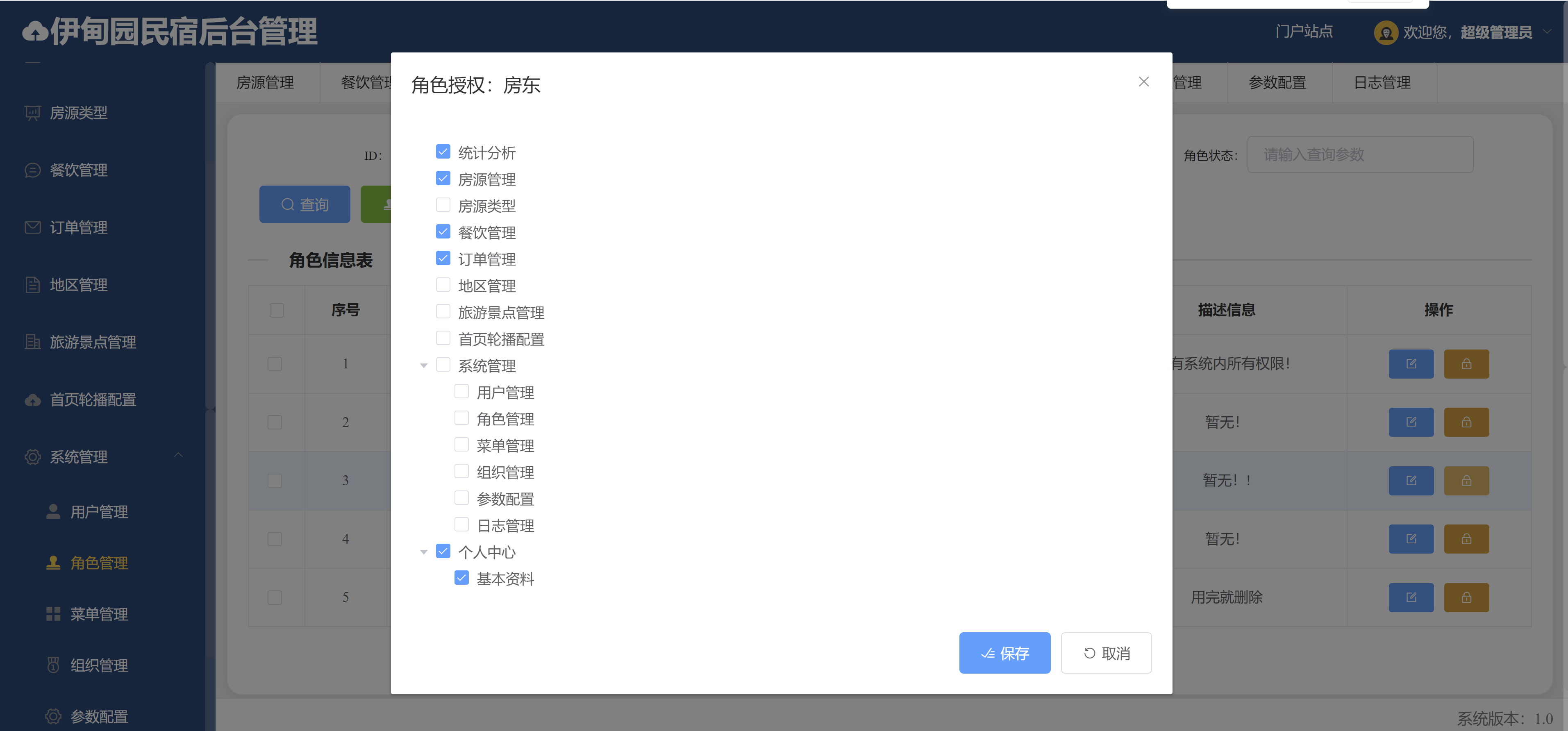Click the 保存 button in the dialog

point(1004,652)
